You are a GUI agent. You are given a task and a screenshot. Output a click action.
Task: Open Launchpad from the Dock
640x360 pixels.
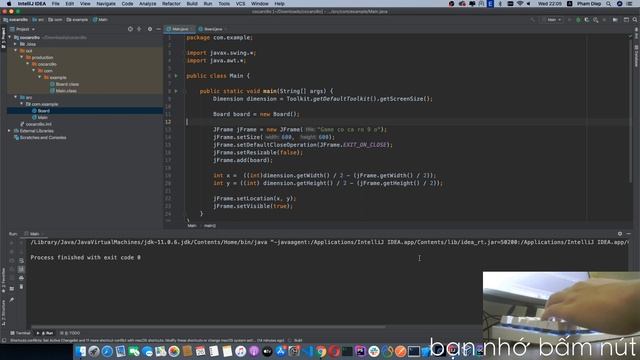94,351
